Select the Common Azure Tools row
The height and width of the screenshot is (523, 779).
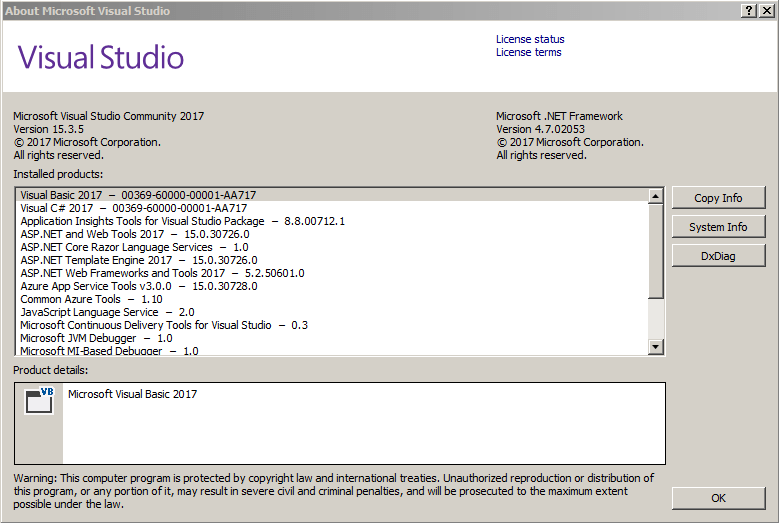pos(333,299)
